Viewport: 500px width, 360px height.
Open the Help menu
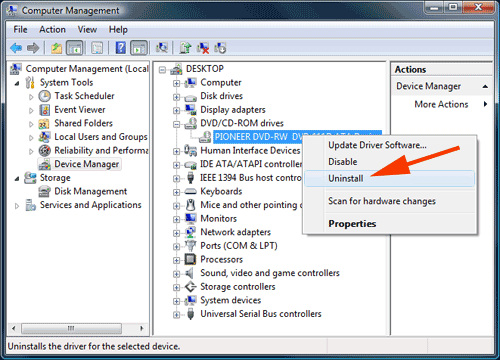tap(118, 30)
